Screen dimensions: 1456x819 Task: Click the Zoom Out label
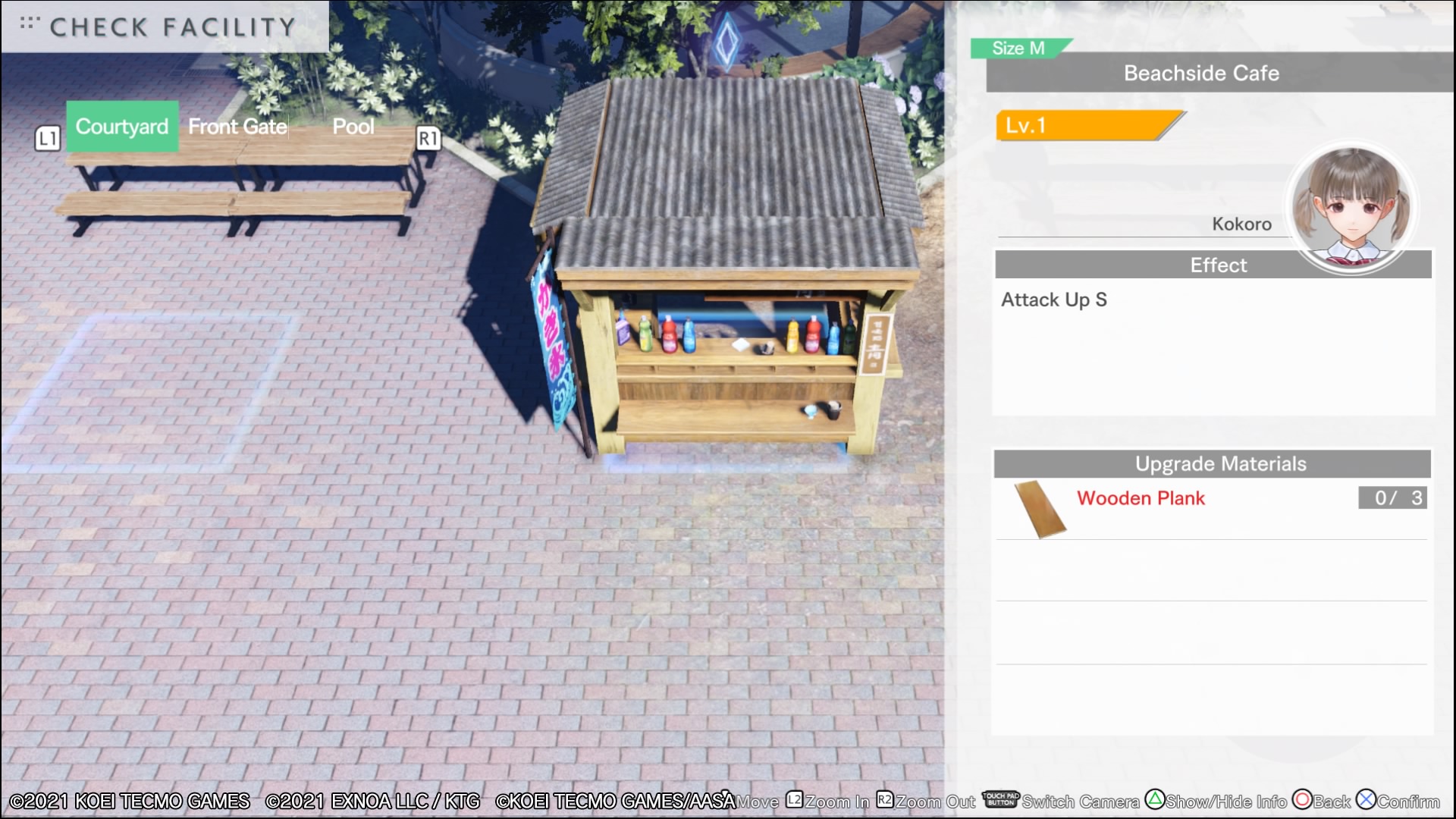click(x=936, y=802)
